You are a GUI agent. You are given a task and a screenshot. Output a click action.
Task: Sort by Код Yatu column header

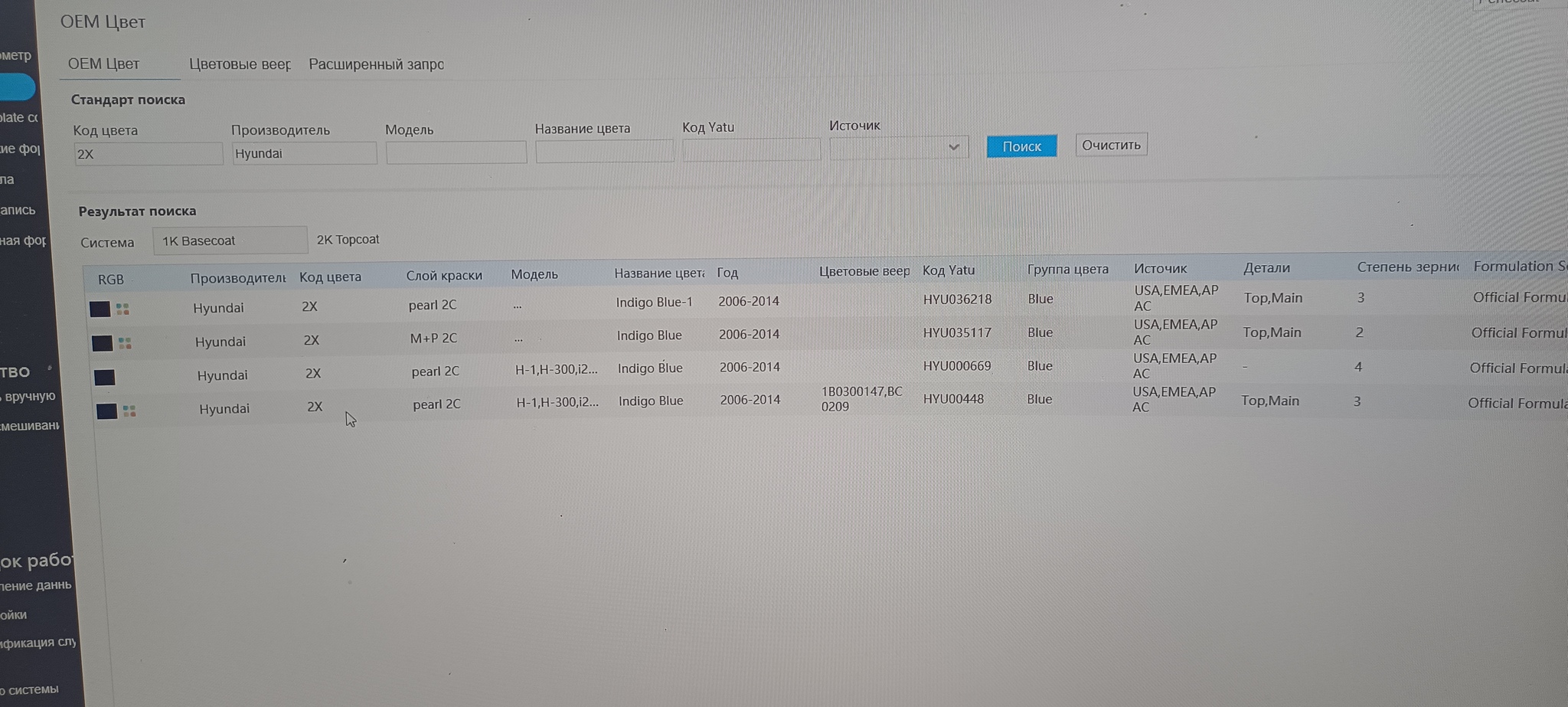pyautogui.click(x=949, y=270)
